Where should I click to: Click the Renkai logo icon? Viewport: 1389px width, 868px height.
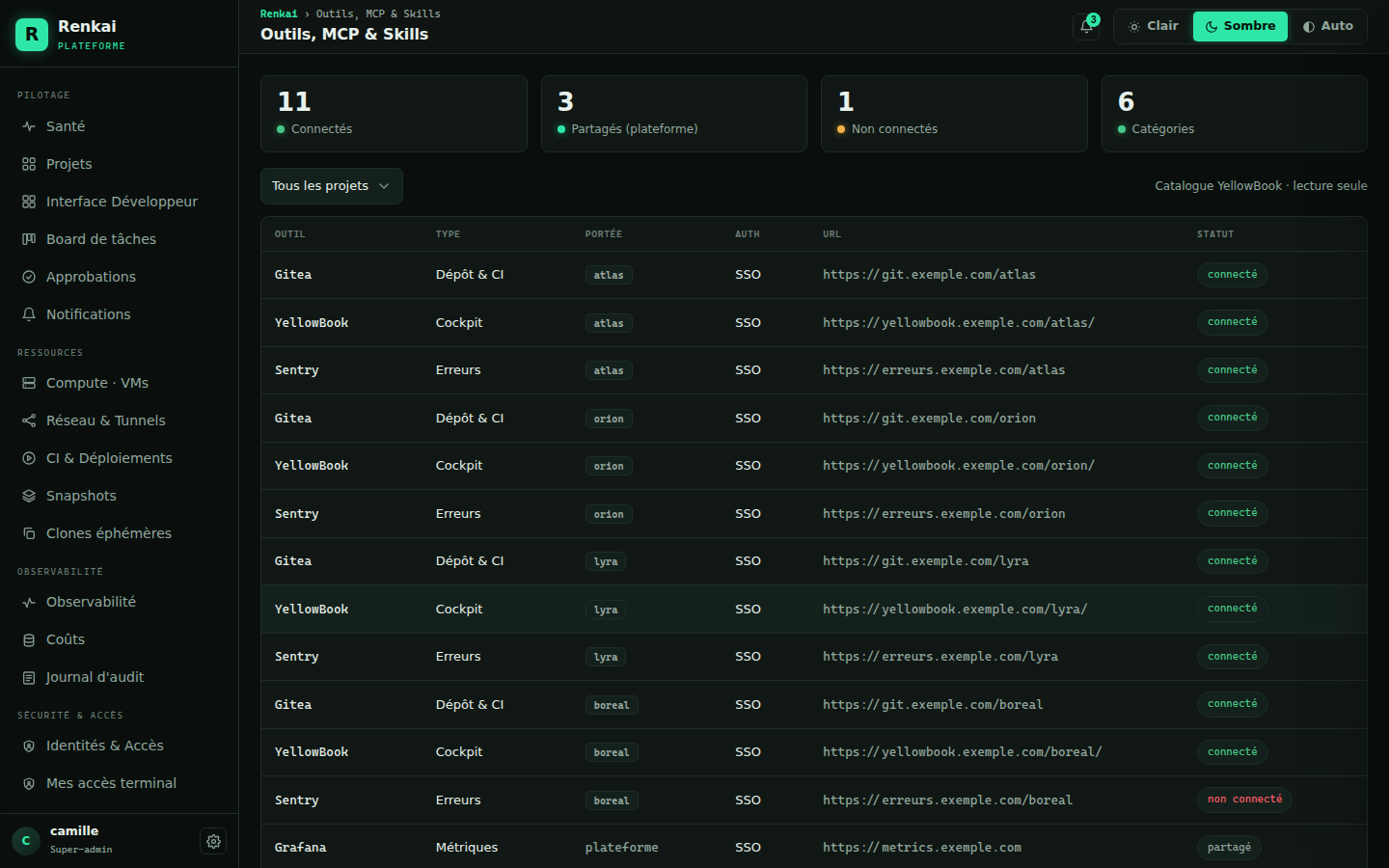click(x=32, y=34)
